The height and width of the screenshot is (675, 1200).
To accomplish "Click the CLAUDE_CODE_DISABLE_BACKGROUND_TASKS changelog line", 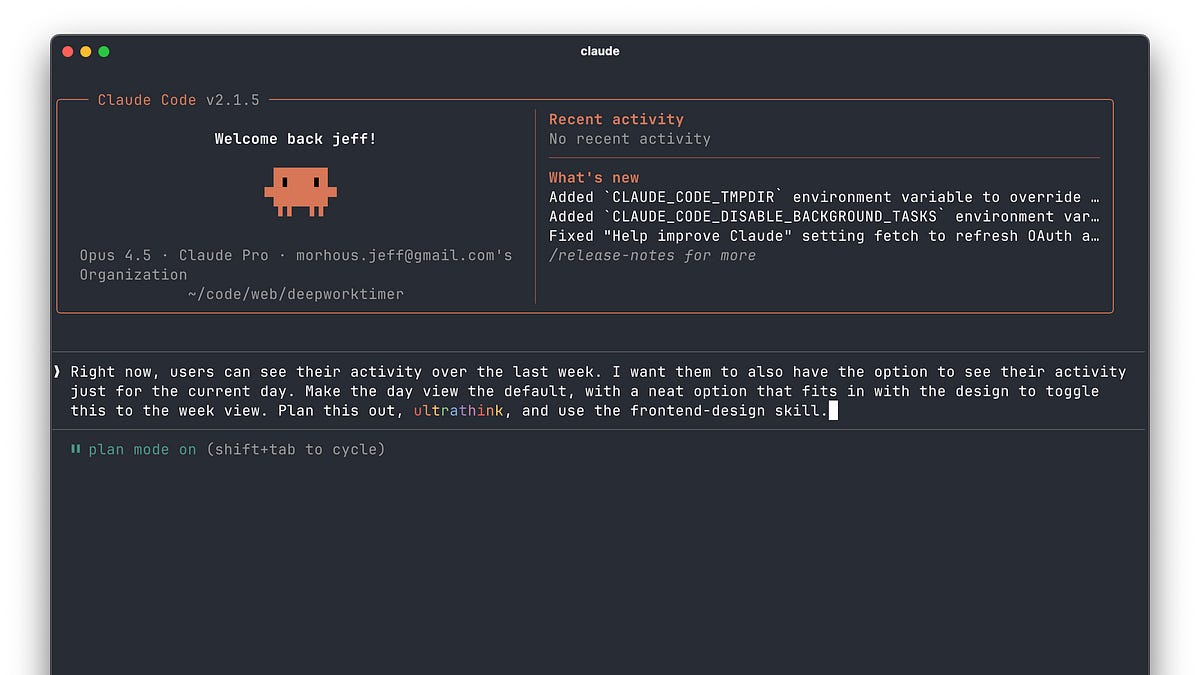I will (x=824, y=217).
